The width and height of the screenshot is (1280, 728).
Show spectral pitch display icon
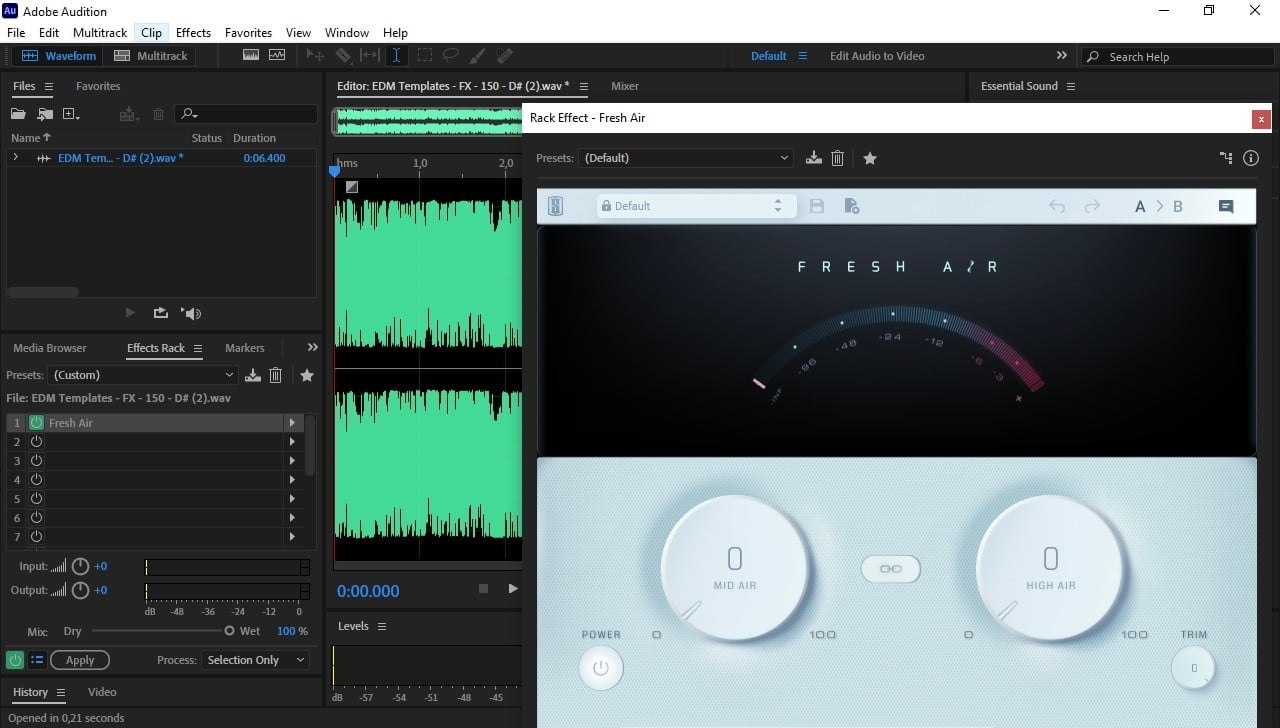point(277,56)
